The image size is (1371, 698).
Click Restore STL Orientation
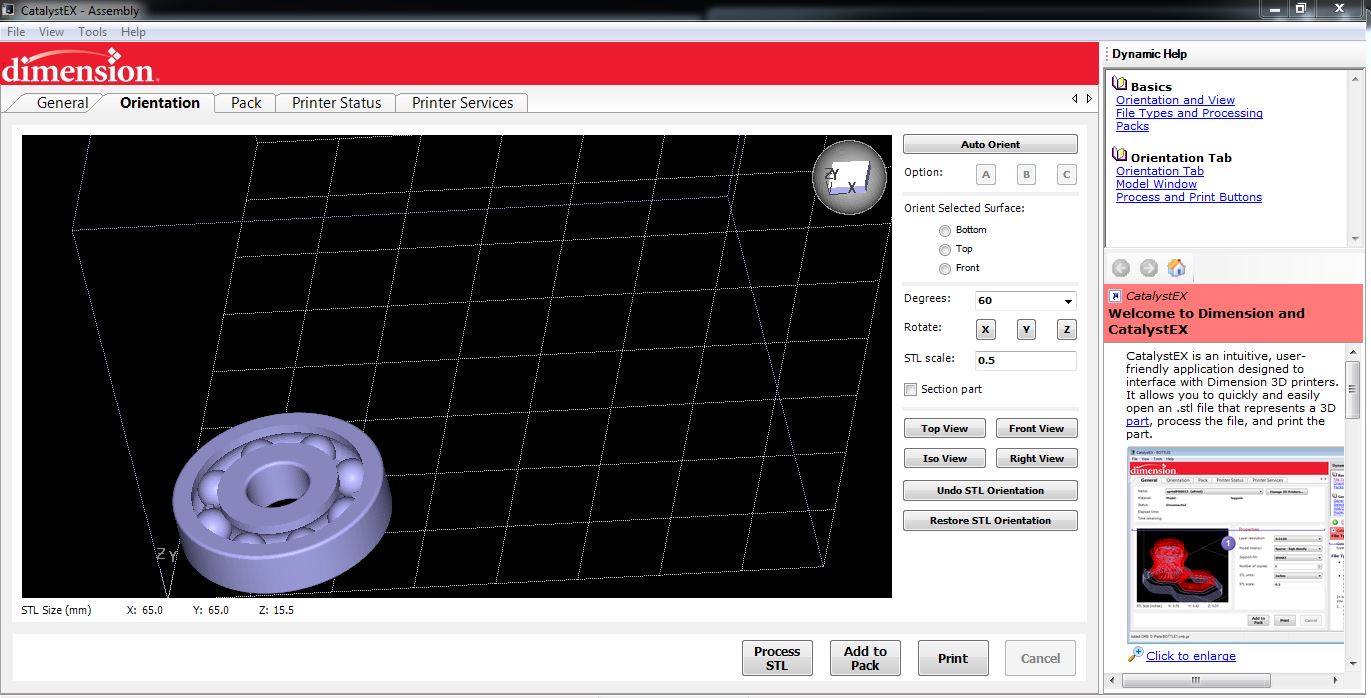coord(990,520)
